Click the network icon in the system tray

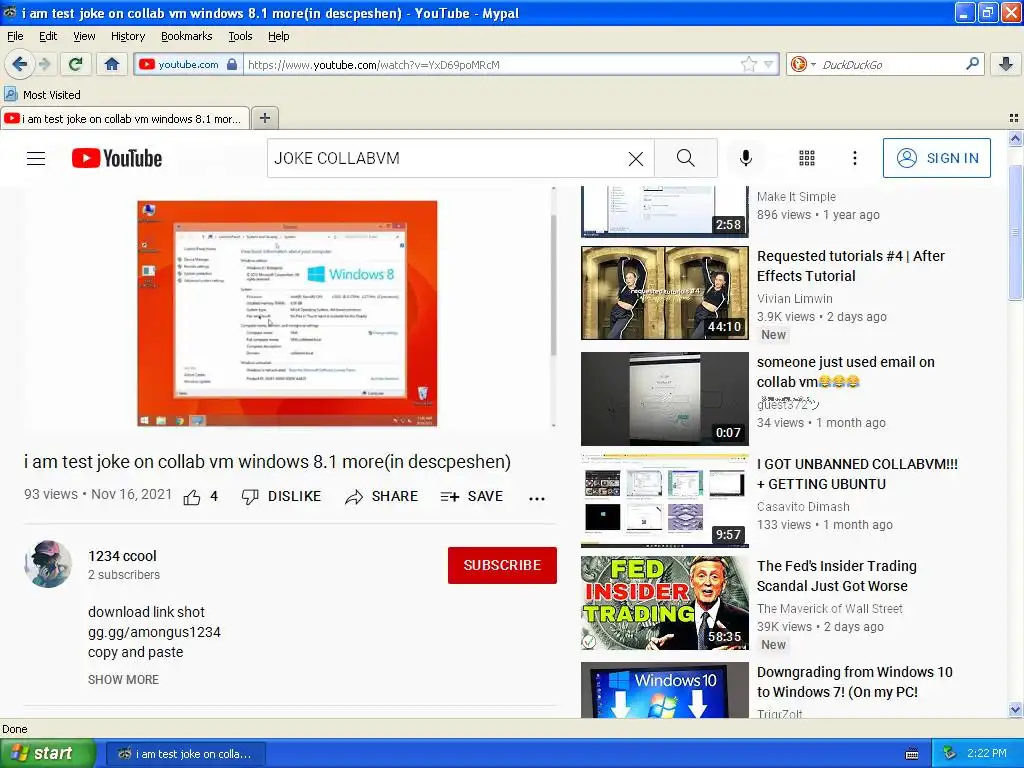point(949,753)
